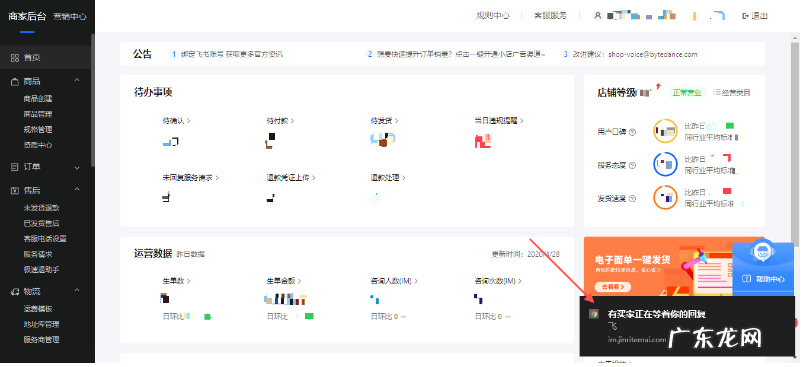This screenshot has height=367, width=801.
Task: Open 未发货退款 in sidebar
Action: (x=41, y=208)
